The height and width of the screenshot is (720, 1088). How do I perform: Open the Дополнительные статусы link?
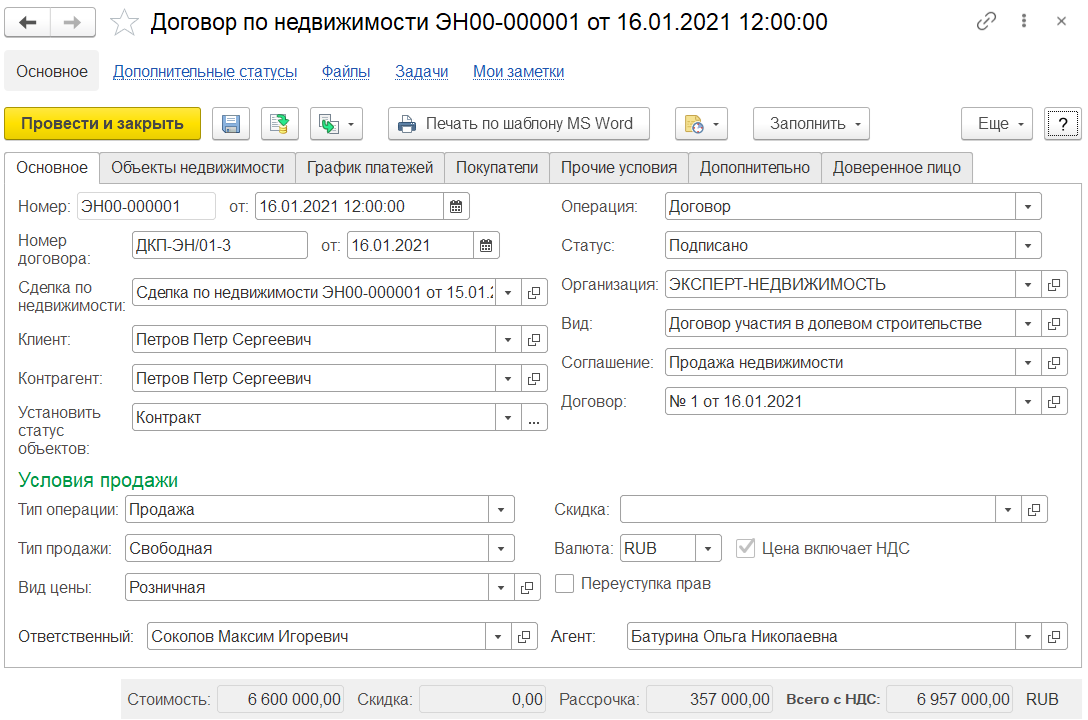[204, 72]
